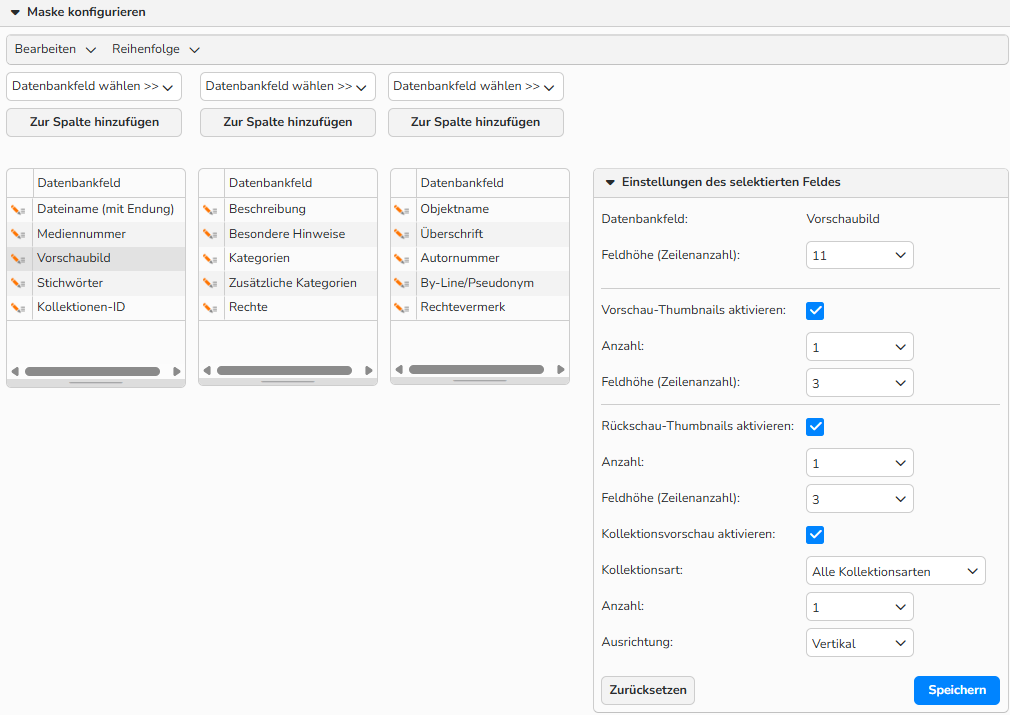Image resolution: width=1010 pixels, height=715 pixels.
Task: Open the Reihenfolge menu
Action: pos(156,50)
